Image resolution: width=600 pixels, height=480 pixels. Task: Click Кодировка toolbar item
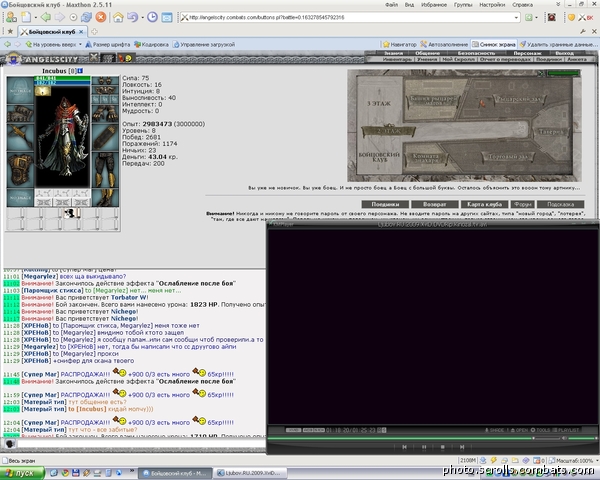pos(151,44)
